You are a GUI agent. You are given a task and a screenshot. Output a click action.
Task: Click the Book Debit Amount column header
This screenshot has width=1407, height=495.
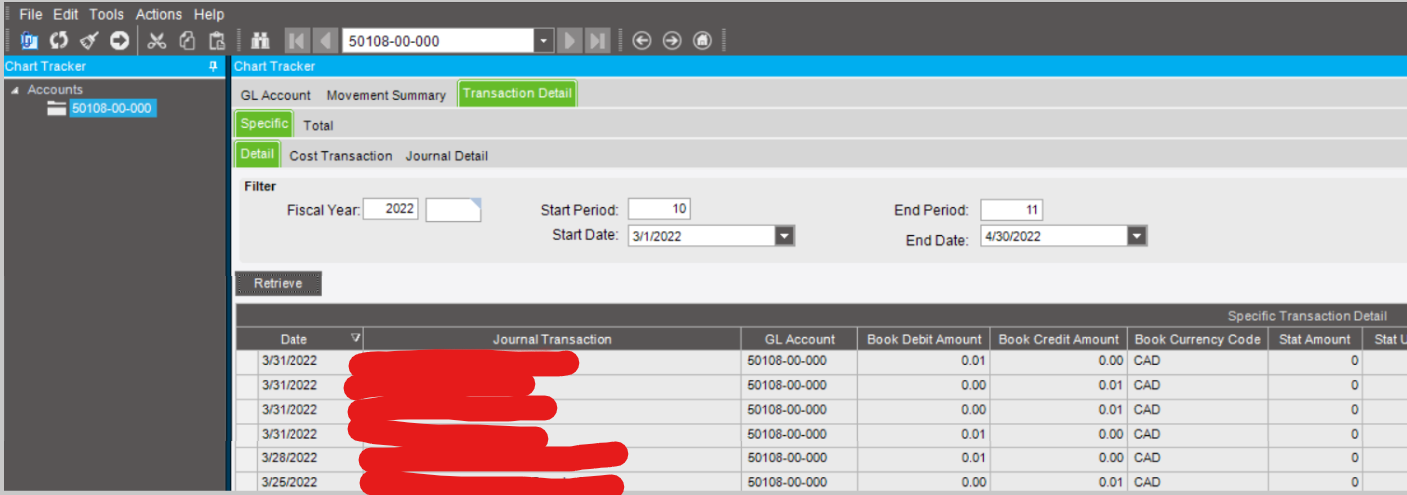click(925, 339)
